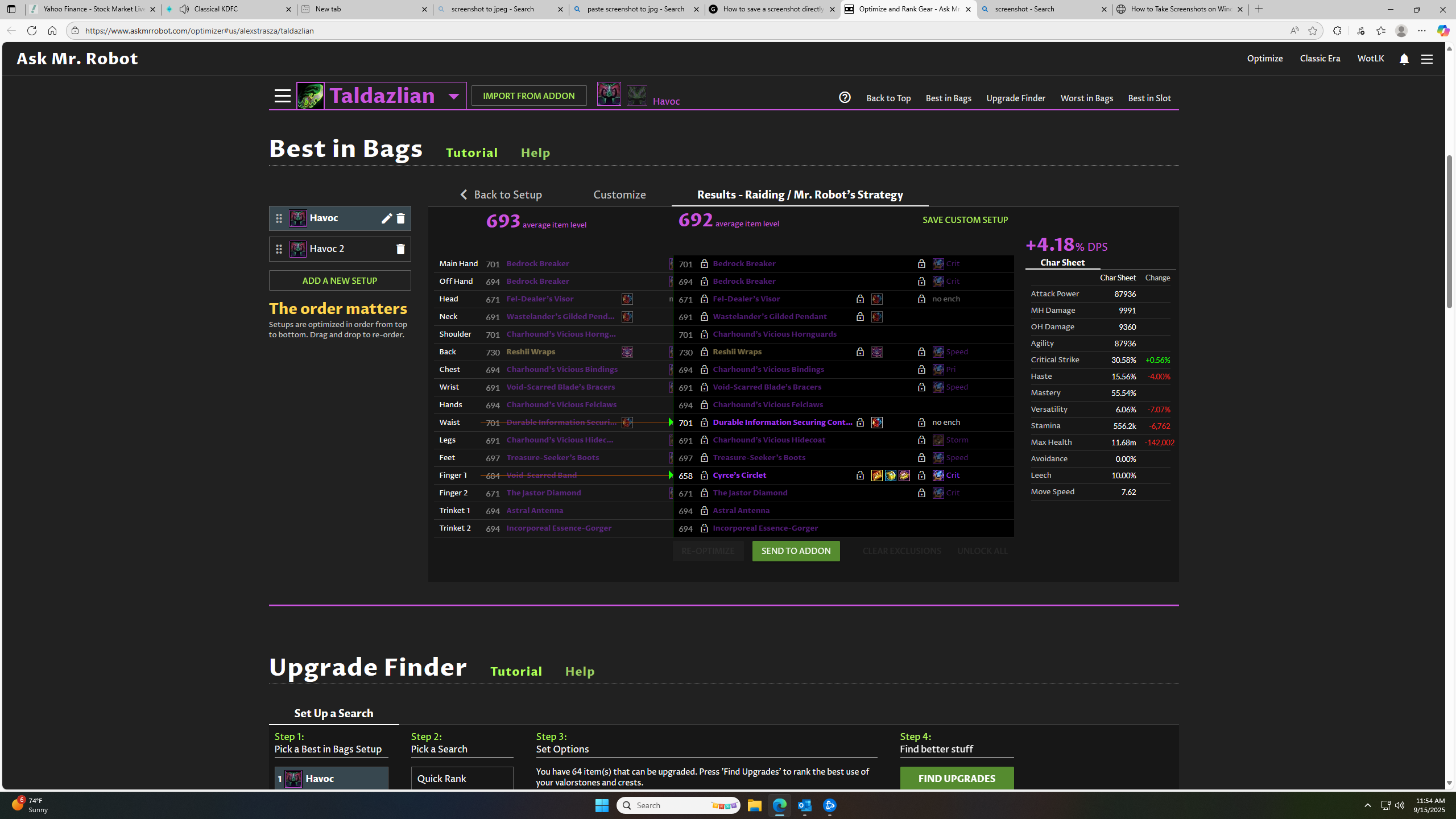Go Back to Setup tab
Image resolution: width=1456 pixels, height=819 pixels.
[501, 195]
